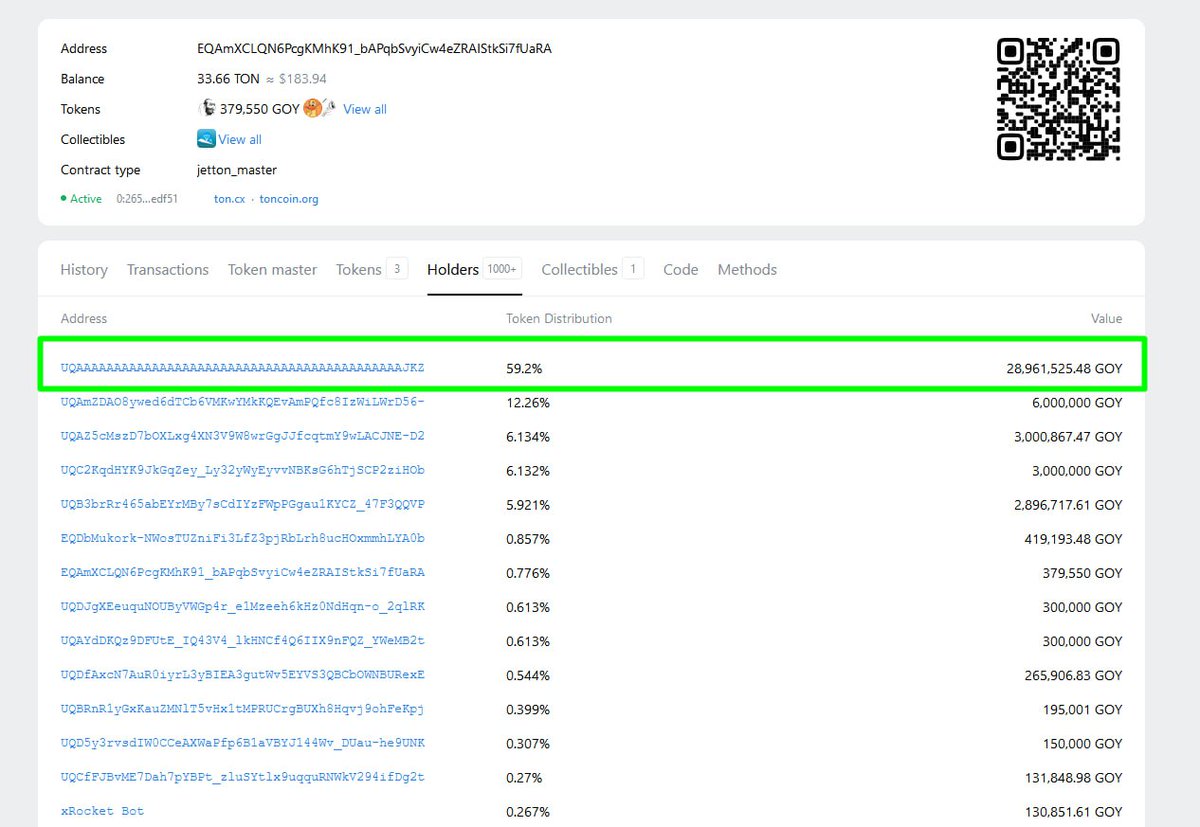Open the toncoin.org link

[x=290, y=198]
